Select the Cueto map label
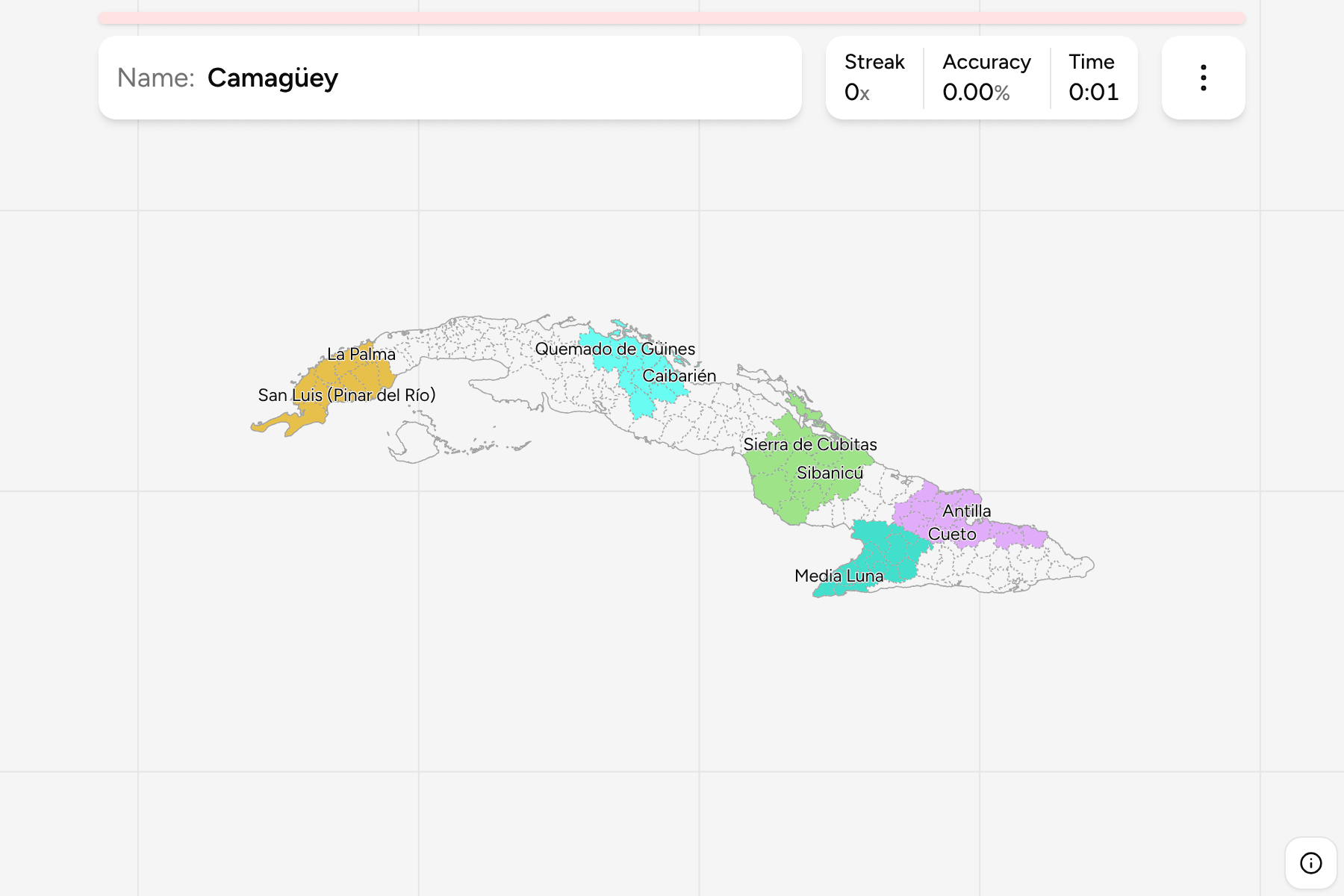The height and width of the screenshot is (896, 1344). click(x=952, y=534)
